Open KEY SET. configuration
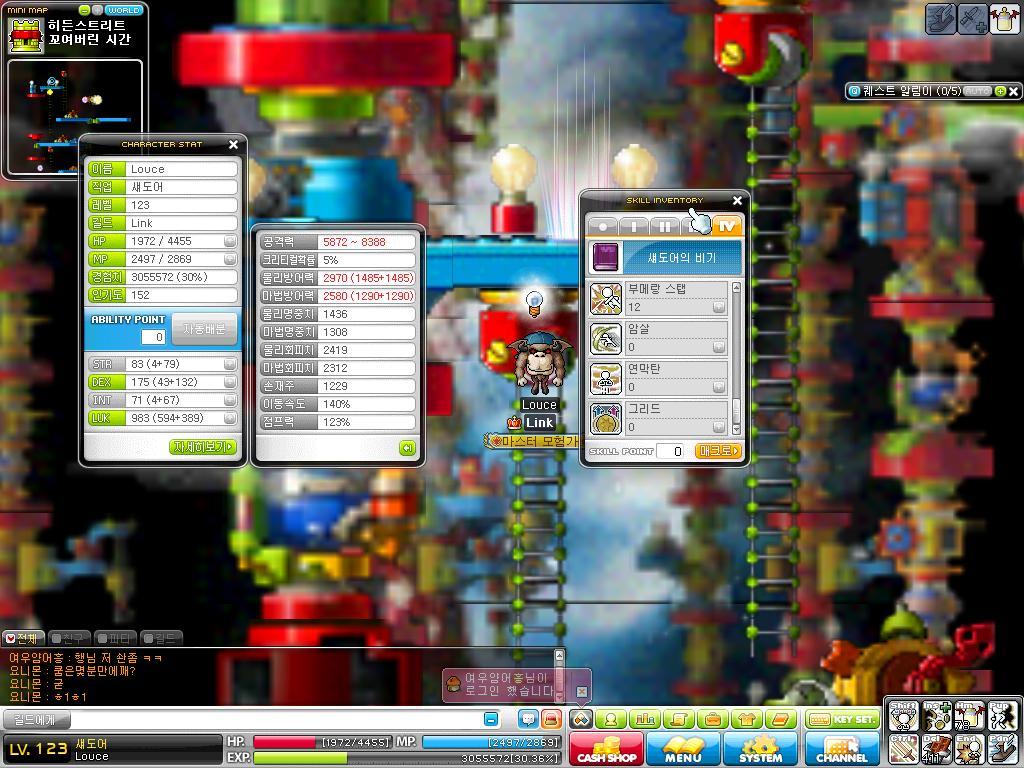Screen dimensions: 1024x768 842,720
